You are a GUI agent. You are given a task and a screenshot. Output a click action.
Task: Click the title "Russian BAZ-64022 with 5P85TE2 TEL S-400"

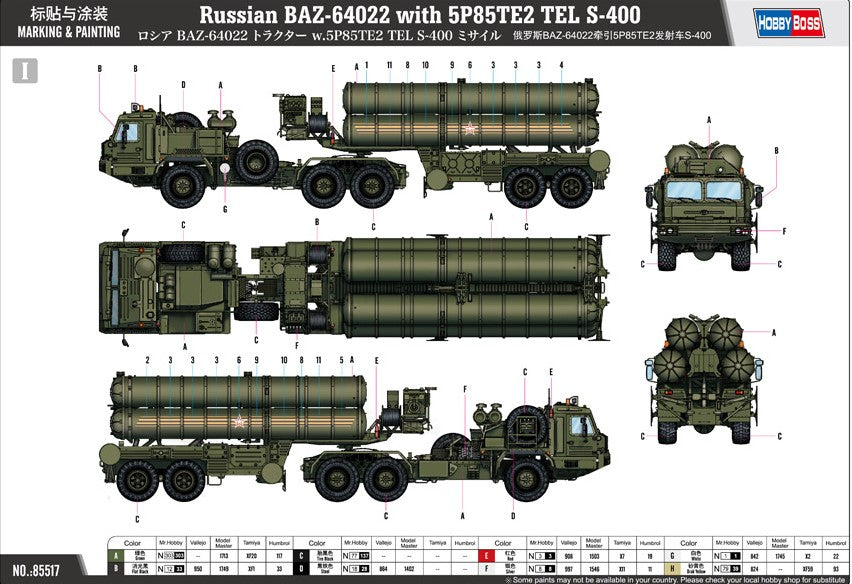pos(419,15)
